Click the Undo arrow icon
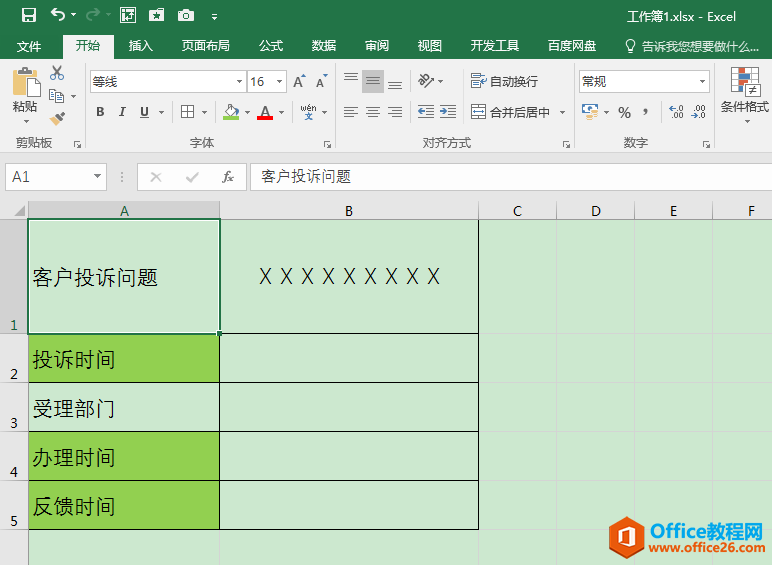 pyautogui.click(x=58, y=15)
